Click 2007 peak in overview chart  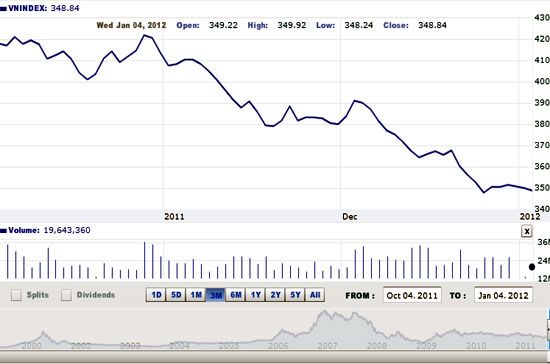pos(325,312)
